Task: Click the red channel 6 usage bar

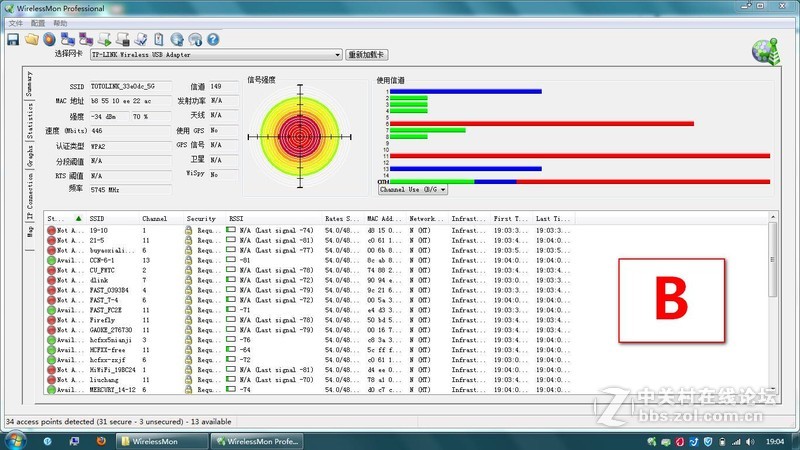Action: pos(542,123)
